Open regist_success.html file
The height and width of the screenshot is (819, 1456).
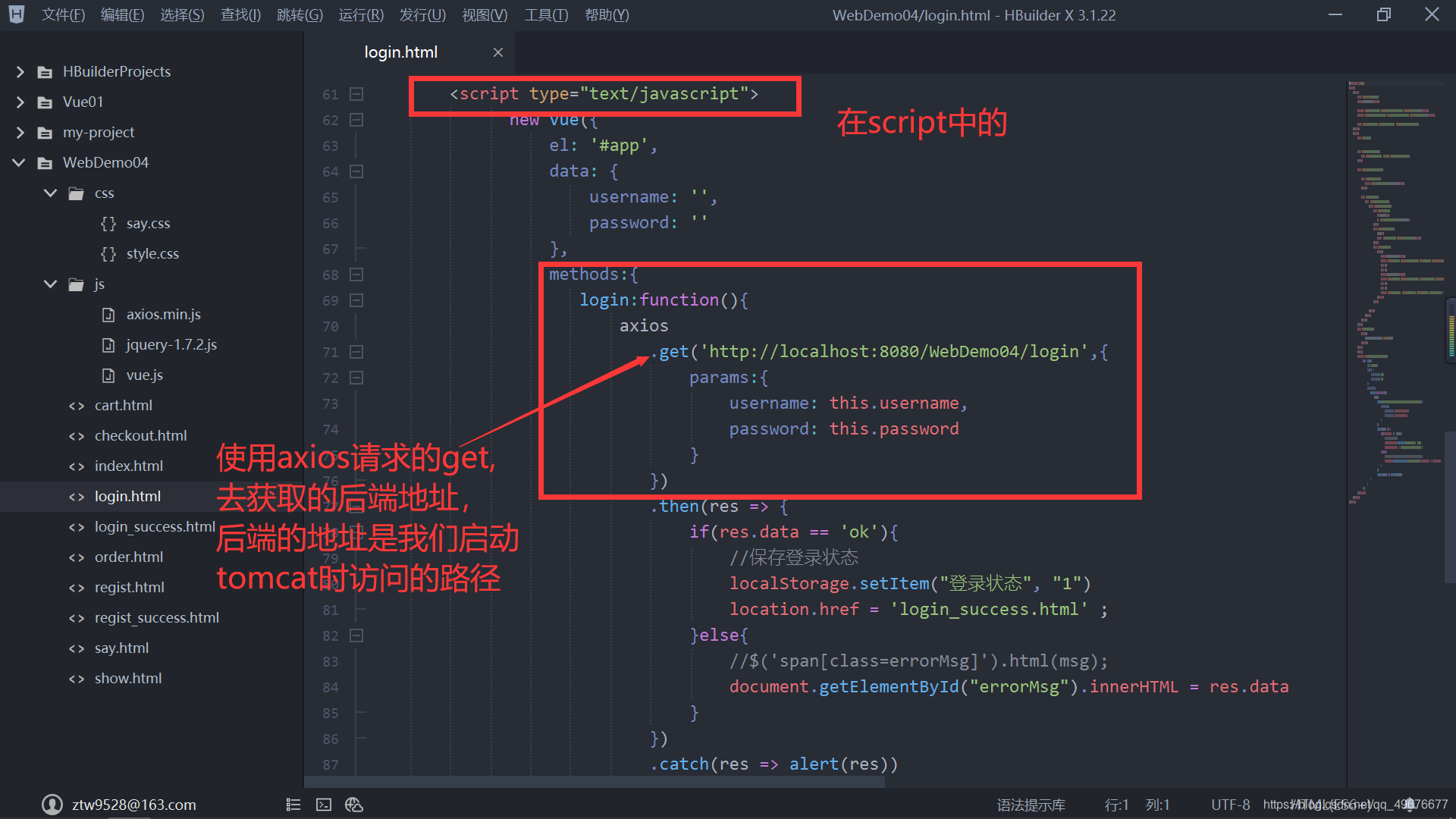click(x=156, y=618)
